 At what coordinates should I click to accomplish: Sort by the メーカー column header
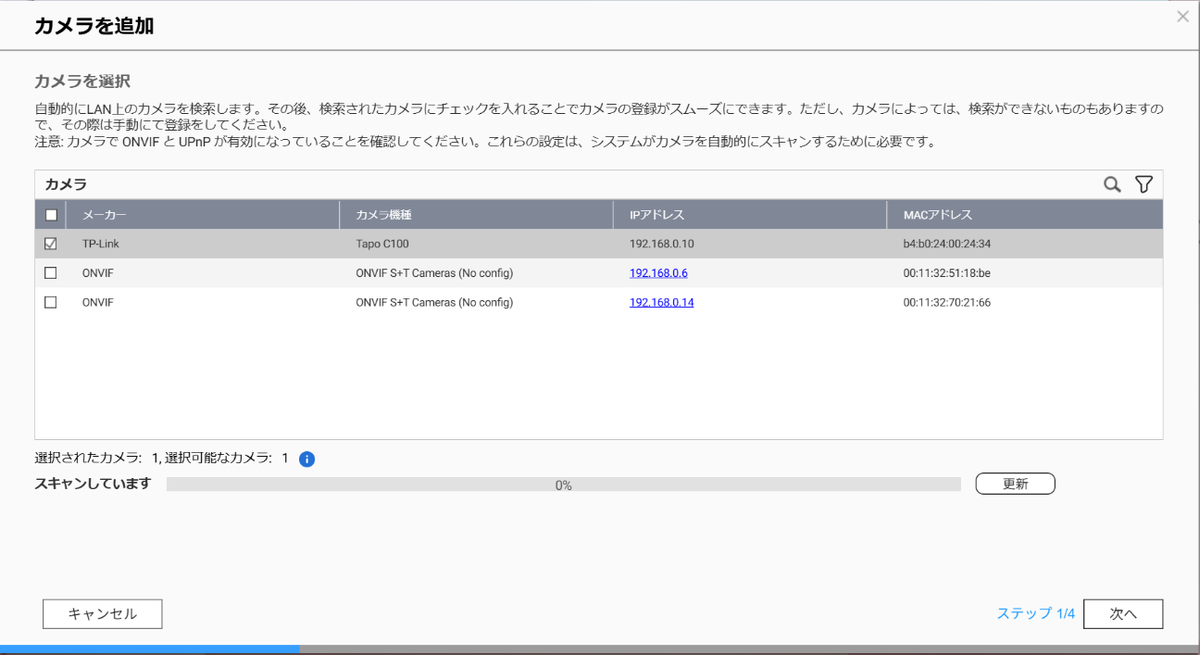[x=105, y=215]
